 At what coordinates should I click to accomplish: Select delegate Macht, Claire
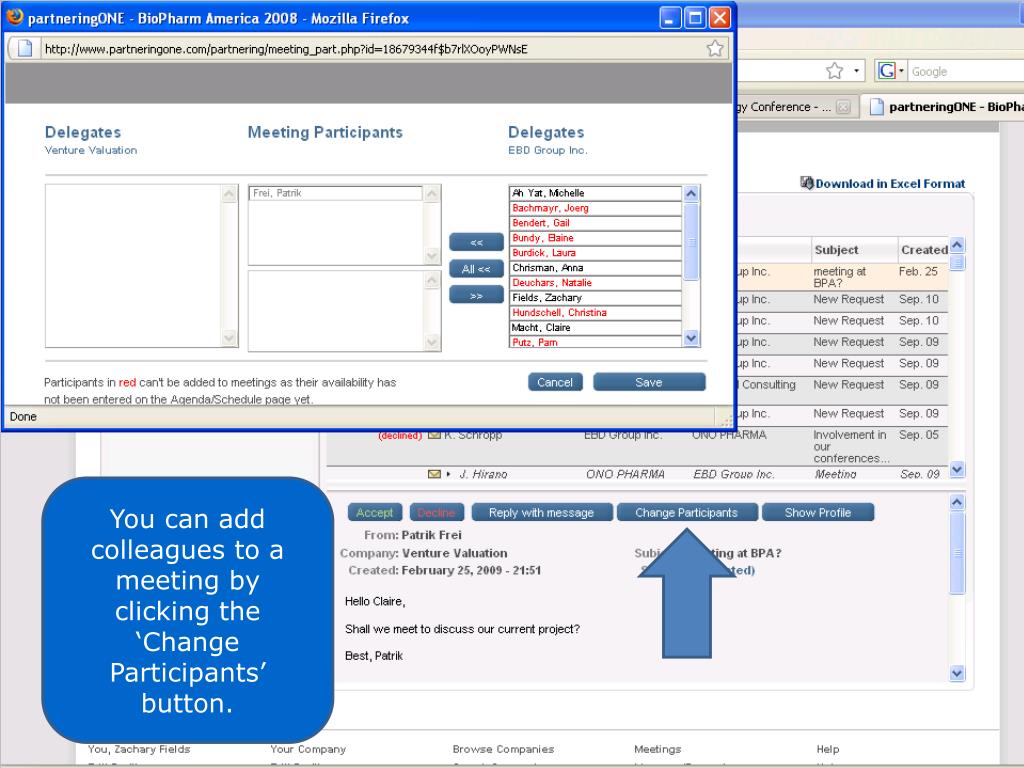[x=595, y=328]
